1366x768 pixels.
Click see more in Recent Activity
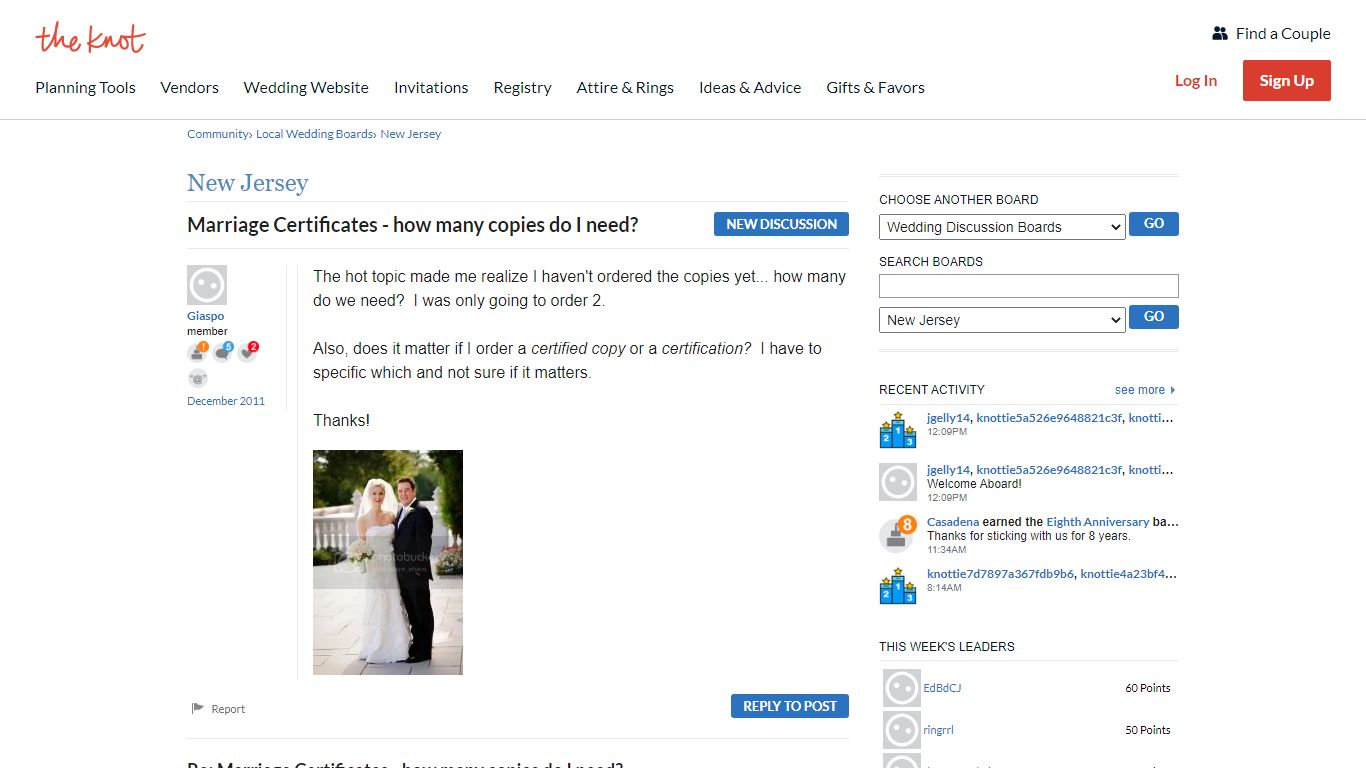pyautogui.click(x=1140, y=390)
